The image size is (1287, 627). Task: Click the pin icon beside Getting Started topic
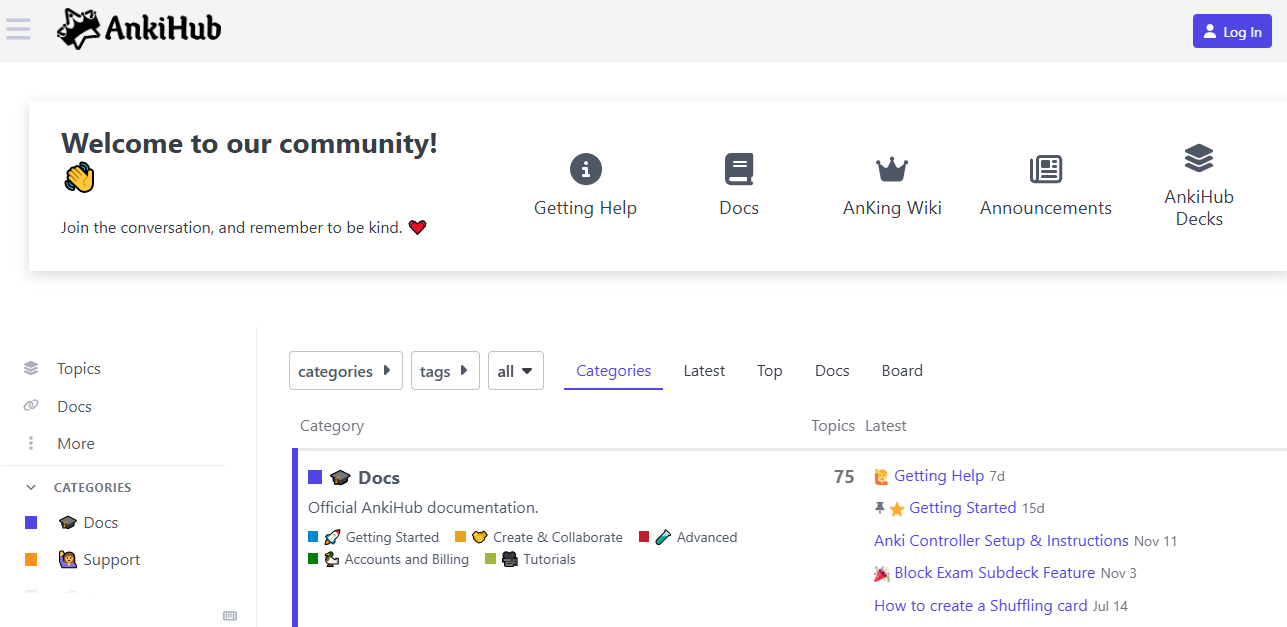880,508
